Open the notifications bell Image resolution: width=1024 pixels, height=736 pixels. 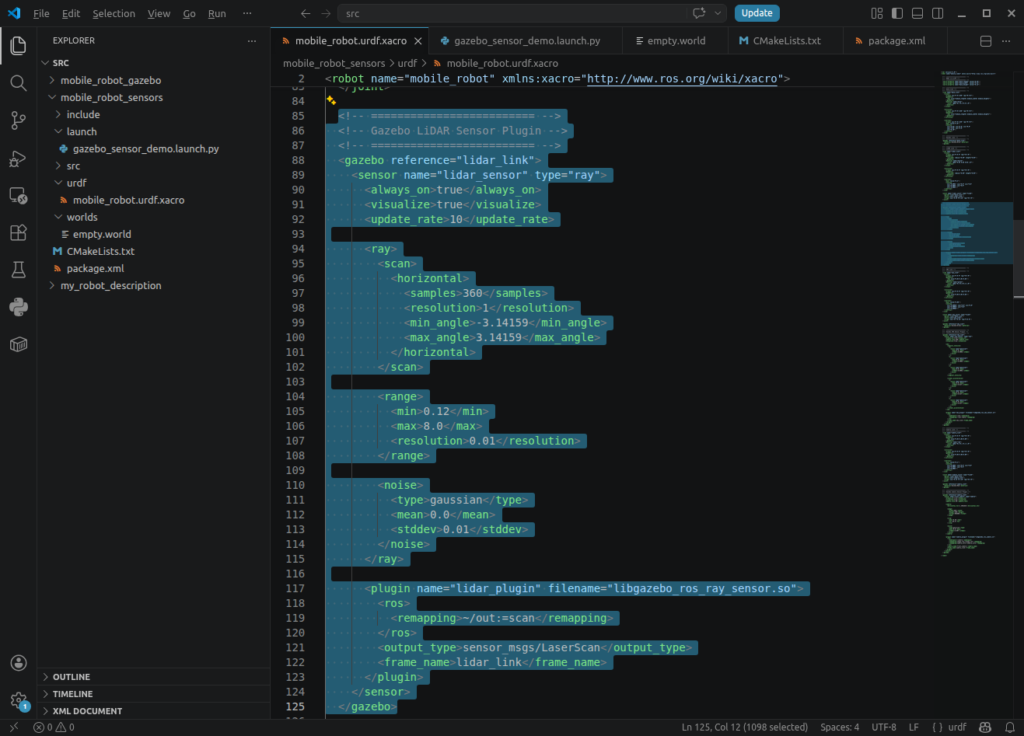pos(1010,727)
